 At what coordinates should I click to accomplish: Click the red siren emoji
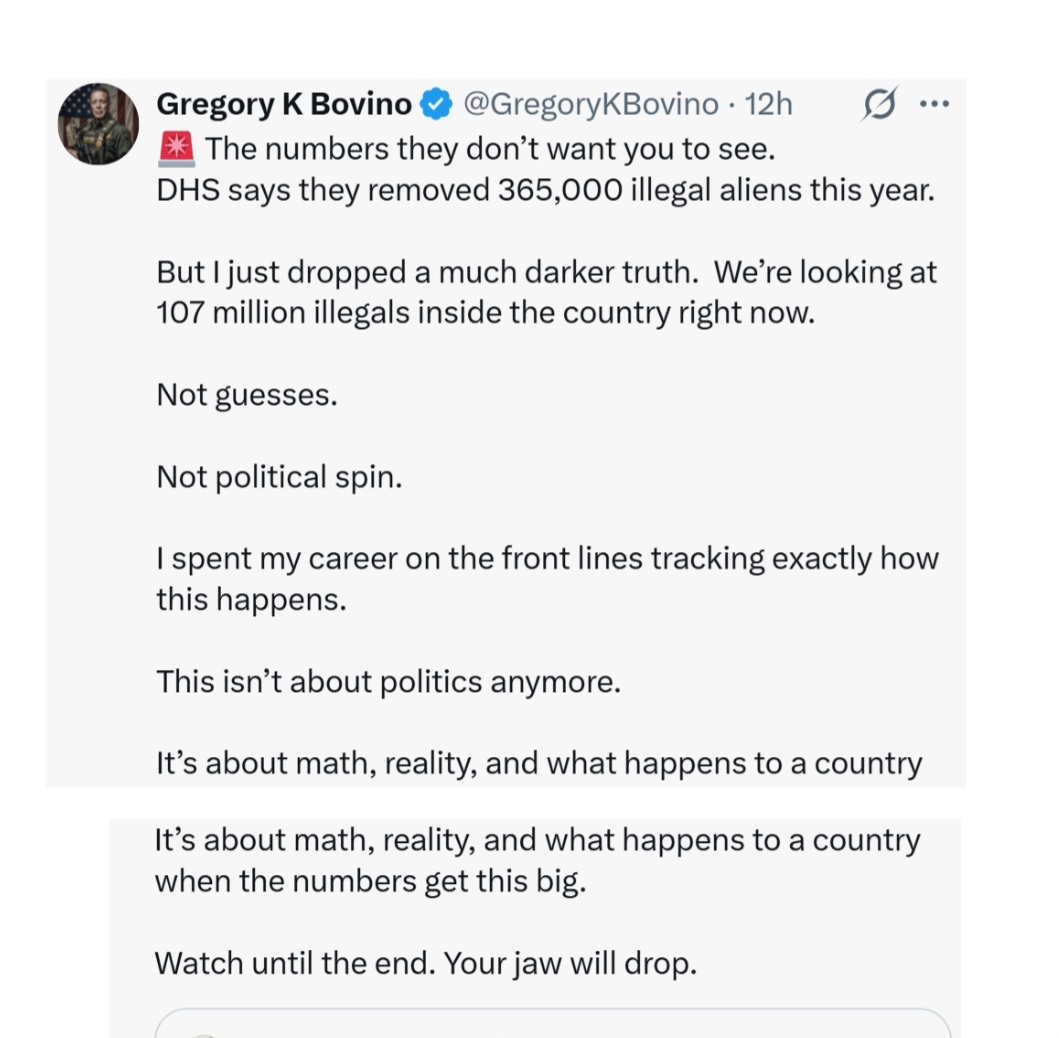pyautogui.click(x=176, y=149)
